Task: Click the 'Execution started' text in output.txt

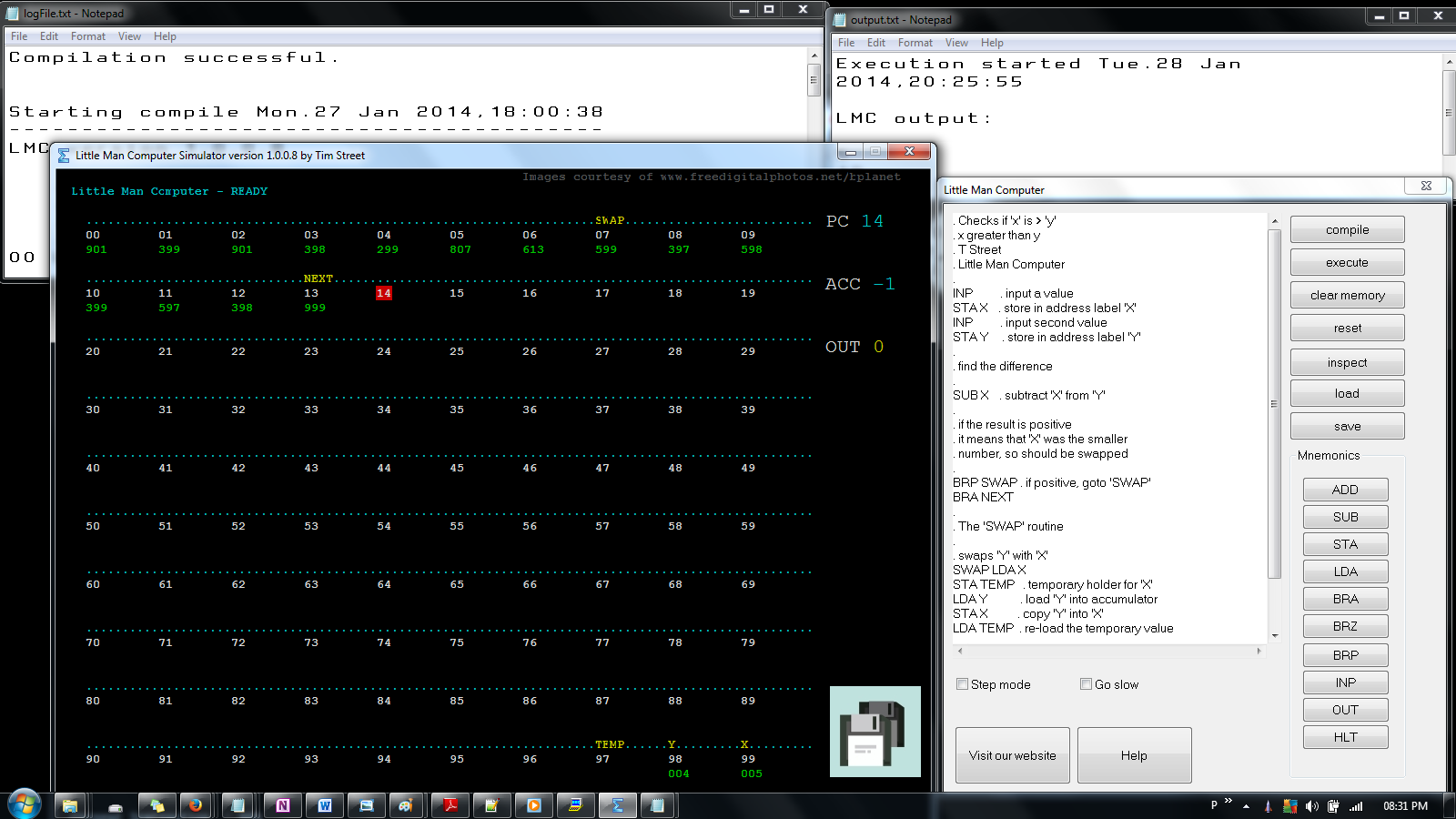Action: [x=959, y=64]
